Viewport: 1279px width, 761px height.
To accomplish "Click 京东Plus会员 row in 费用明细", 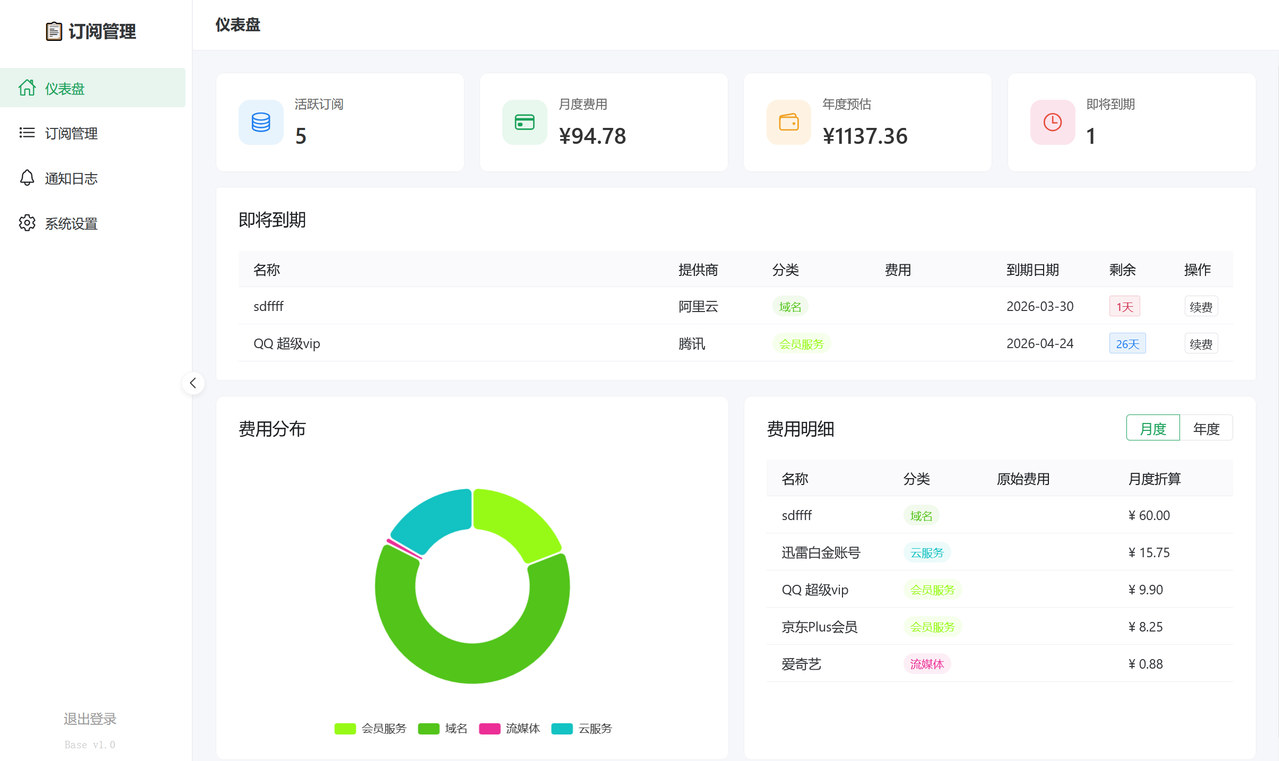I will point(1000,627).
